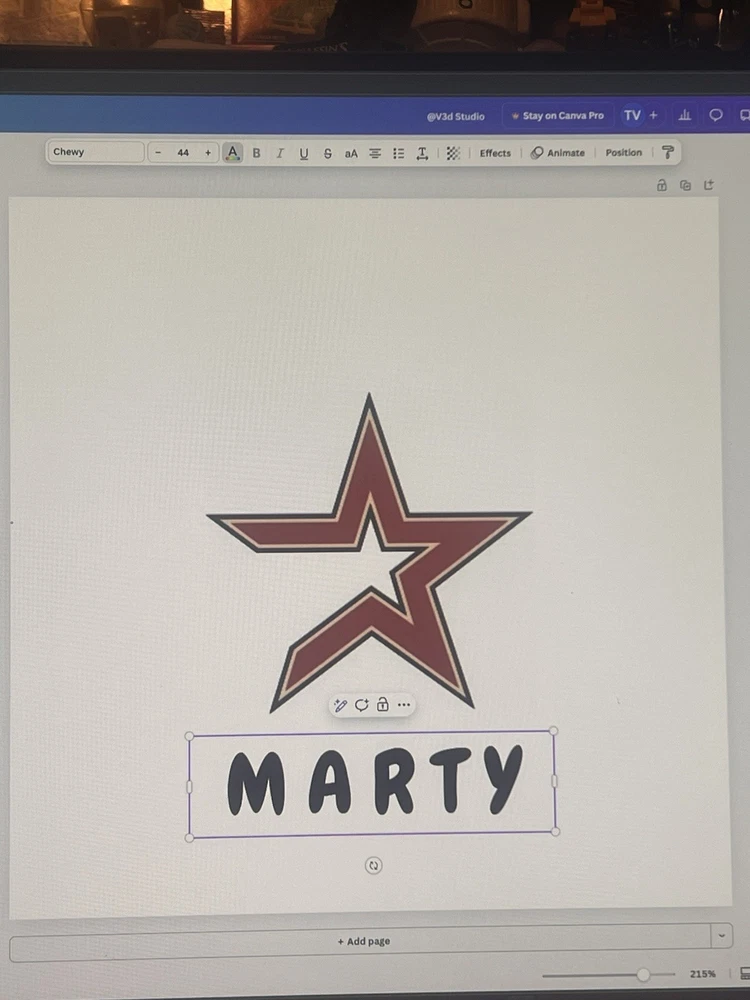Open the more options ellipsis above the text

pyautogui.click(x=404, y=705)
